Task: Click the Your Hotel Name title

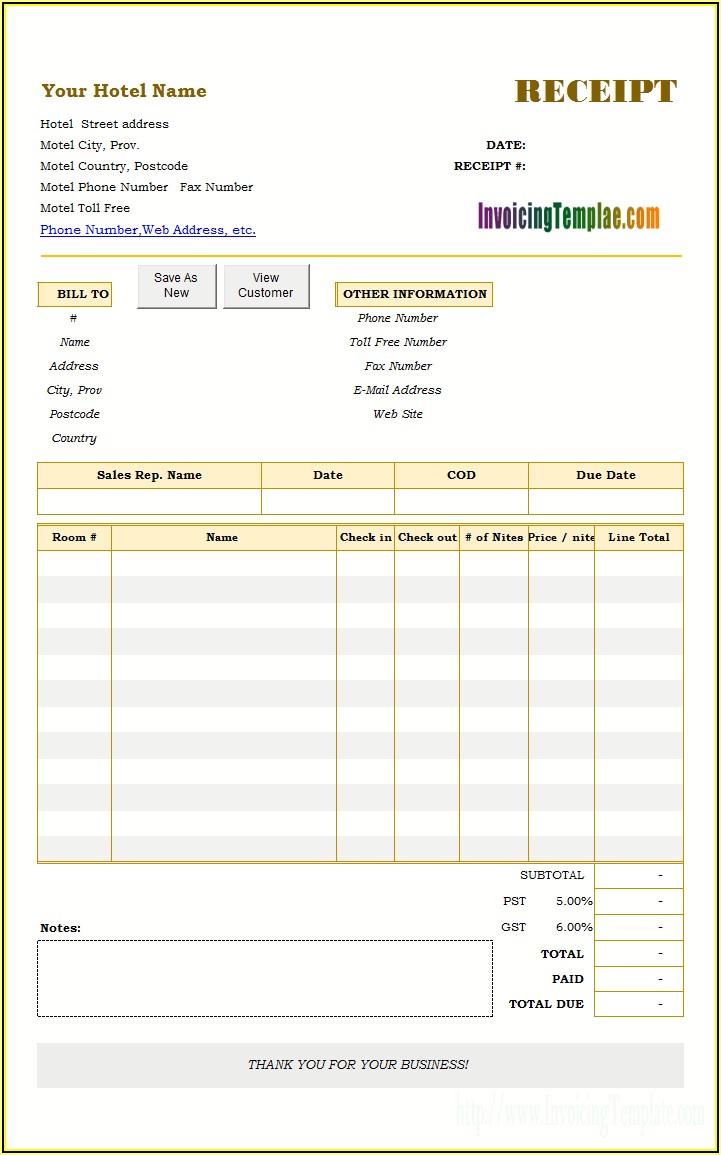Action: (x=124, y=91)
